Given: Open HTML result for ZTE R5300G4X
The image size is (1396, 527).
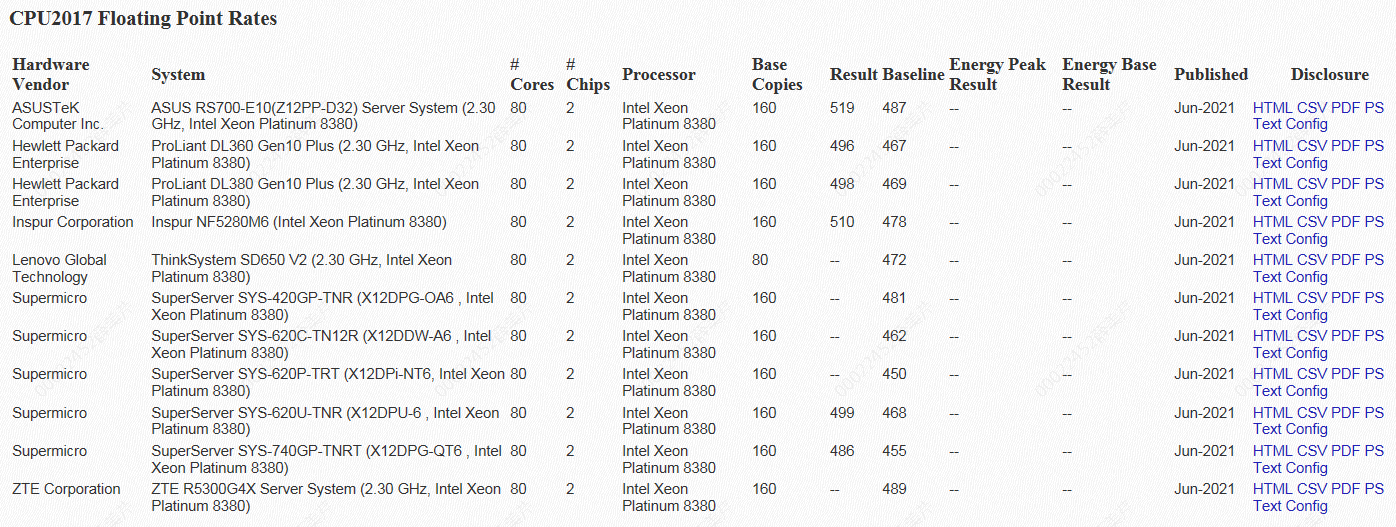Looking at the screenshot, I should click(1272, 489).
